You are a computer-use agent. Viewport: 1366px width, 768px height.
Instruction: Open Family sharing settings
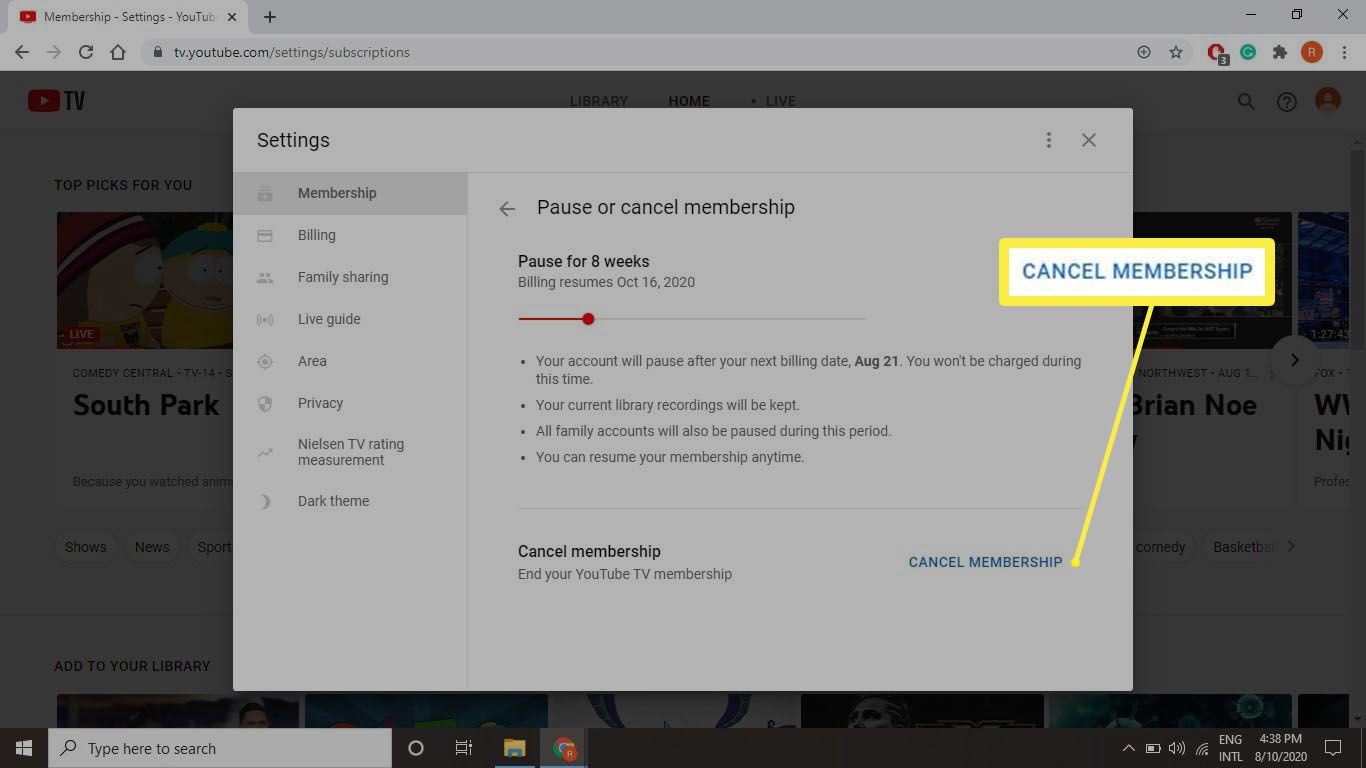click(350, 277)
